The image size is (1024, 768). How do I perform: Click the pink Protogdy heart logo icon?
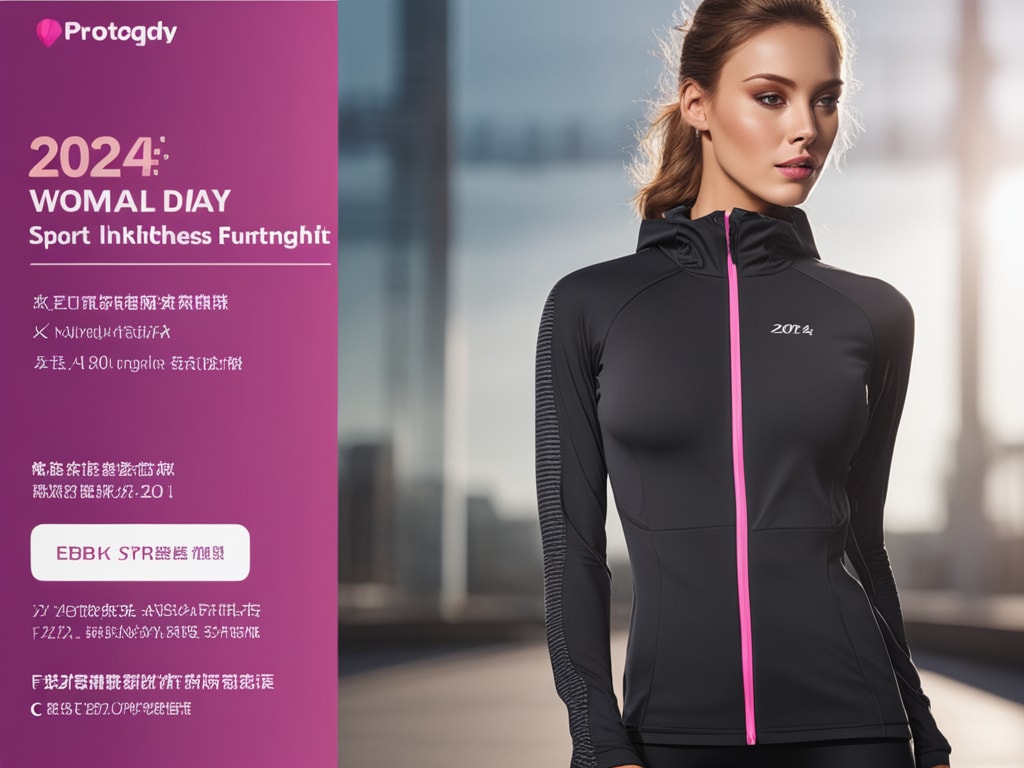pos(48,33)
